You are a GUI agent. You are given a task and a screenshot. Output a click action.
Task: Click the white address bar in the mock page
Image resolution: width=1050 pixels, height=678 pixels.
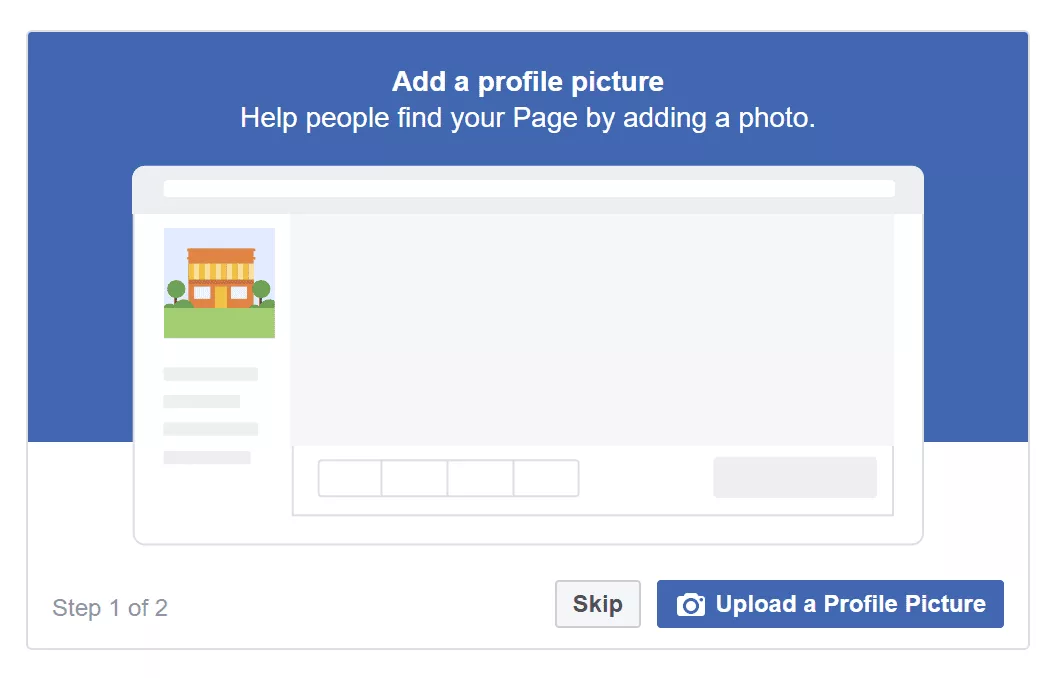click(x=528, y=189)
